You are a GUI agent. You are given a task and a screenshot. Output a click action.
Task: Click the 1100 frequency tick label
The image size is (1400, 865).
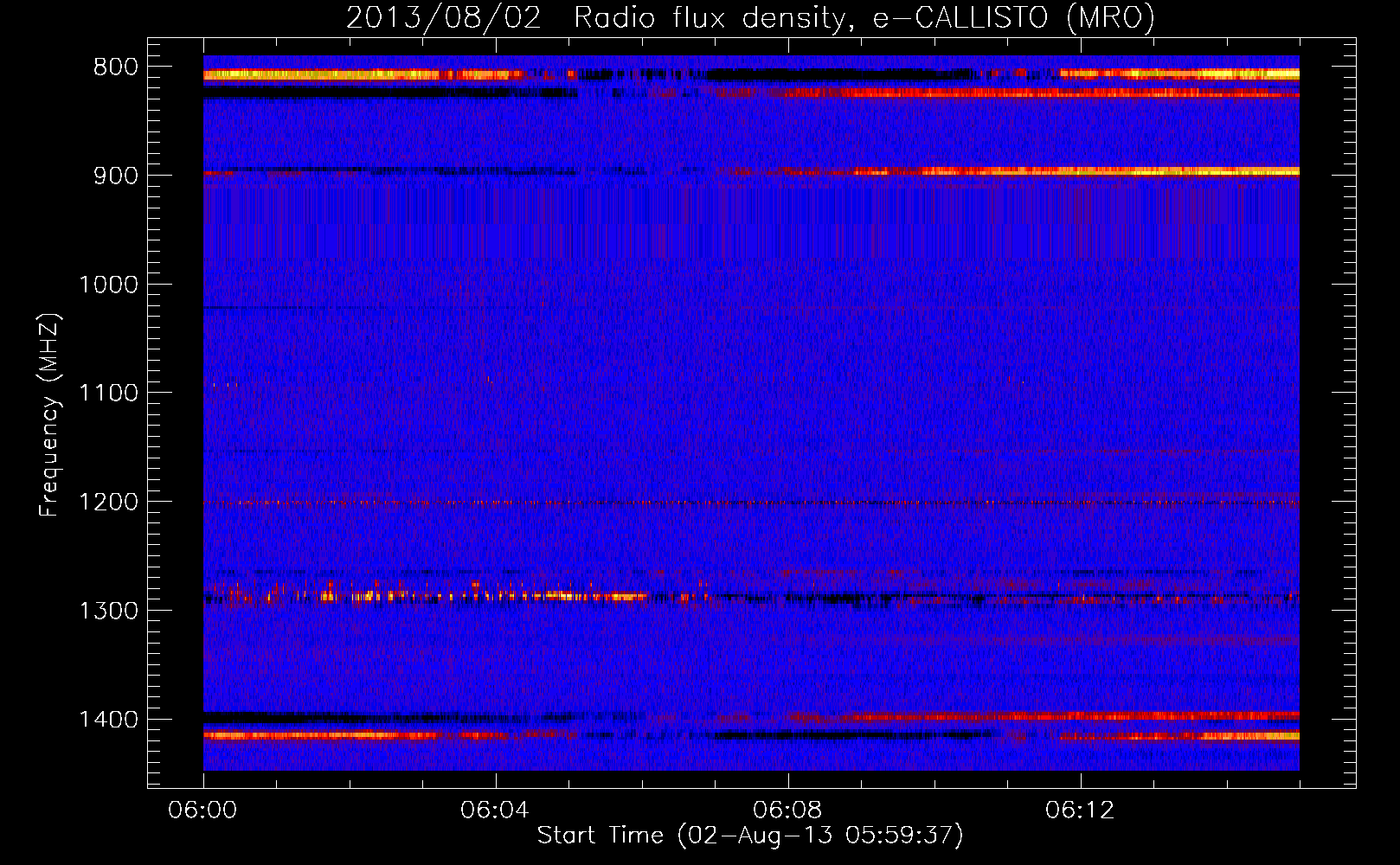click(x=107, y=394)
